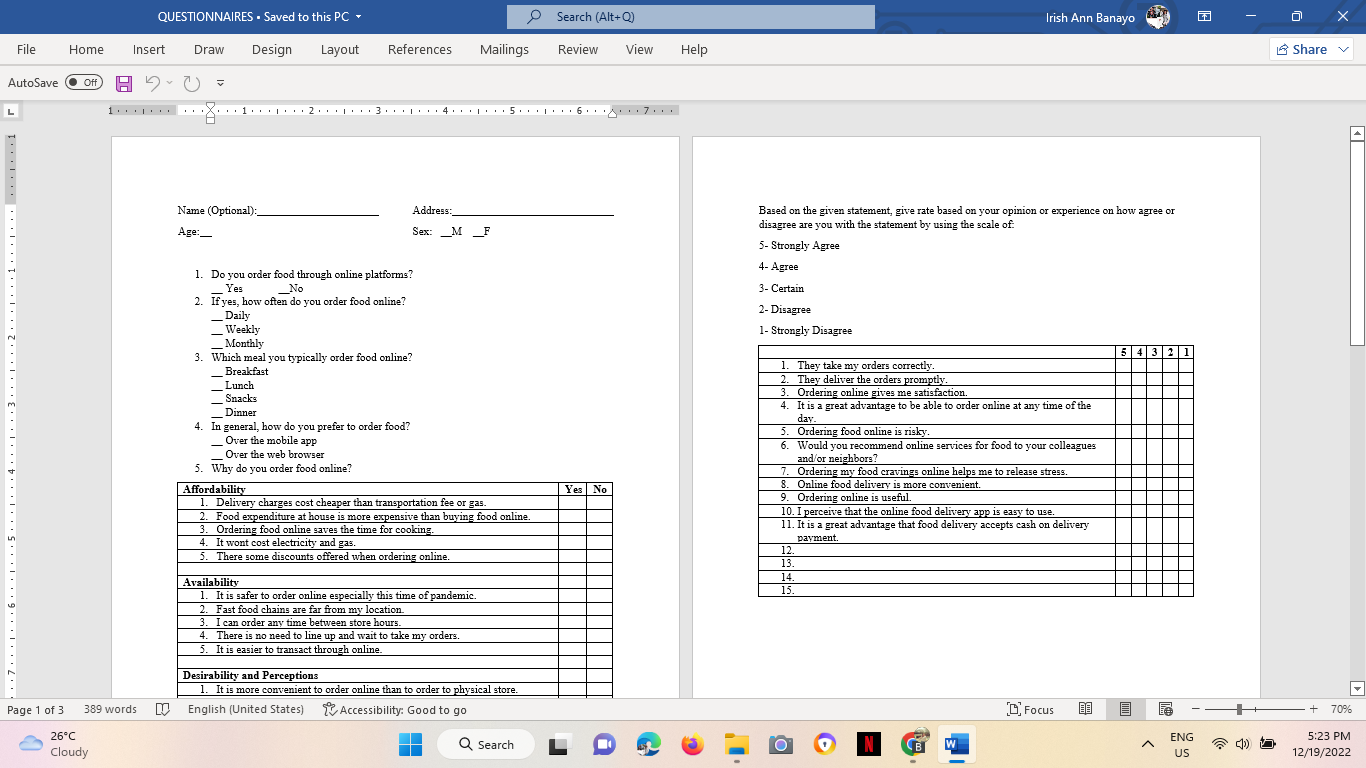Open the weather widget showing 26°C Cloudy
1366x768 pixels.
point(55,744)
